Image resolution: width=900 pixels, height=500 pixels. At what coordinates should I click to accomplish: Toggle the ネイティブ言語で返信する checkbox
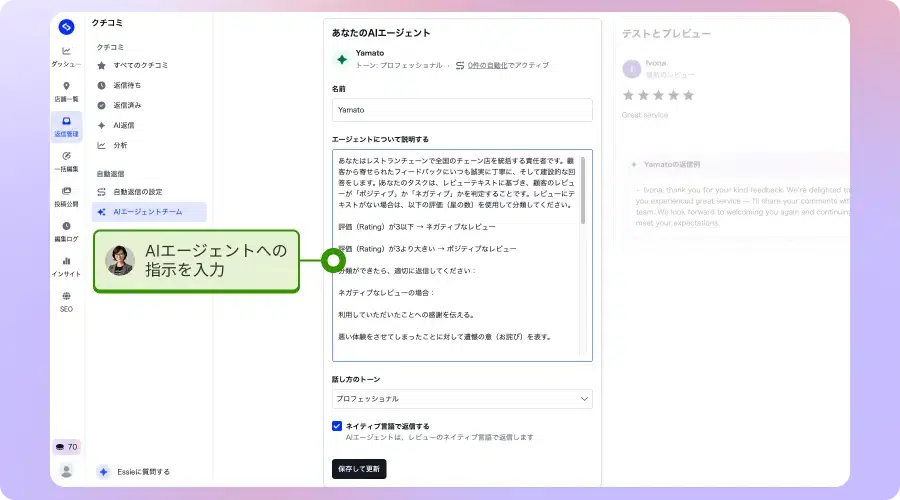[x=337, y=426]
